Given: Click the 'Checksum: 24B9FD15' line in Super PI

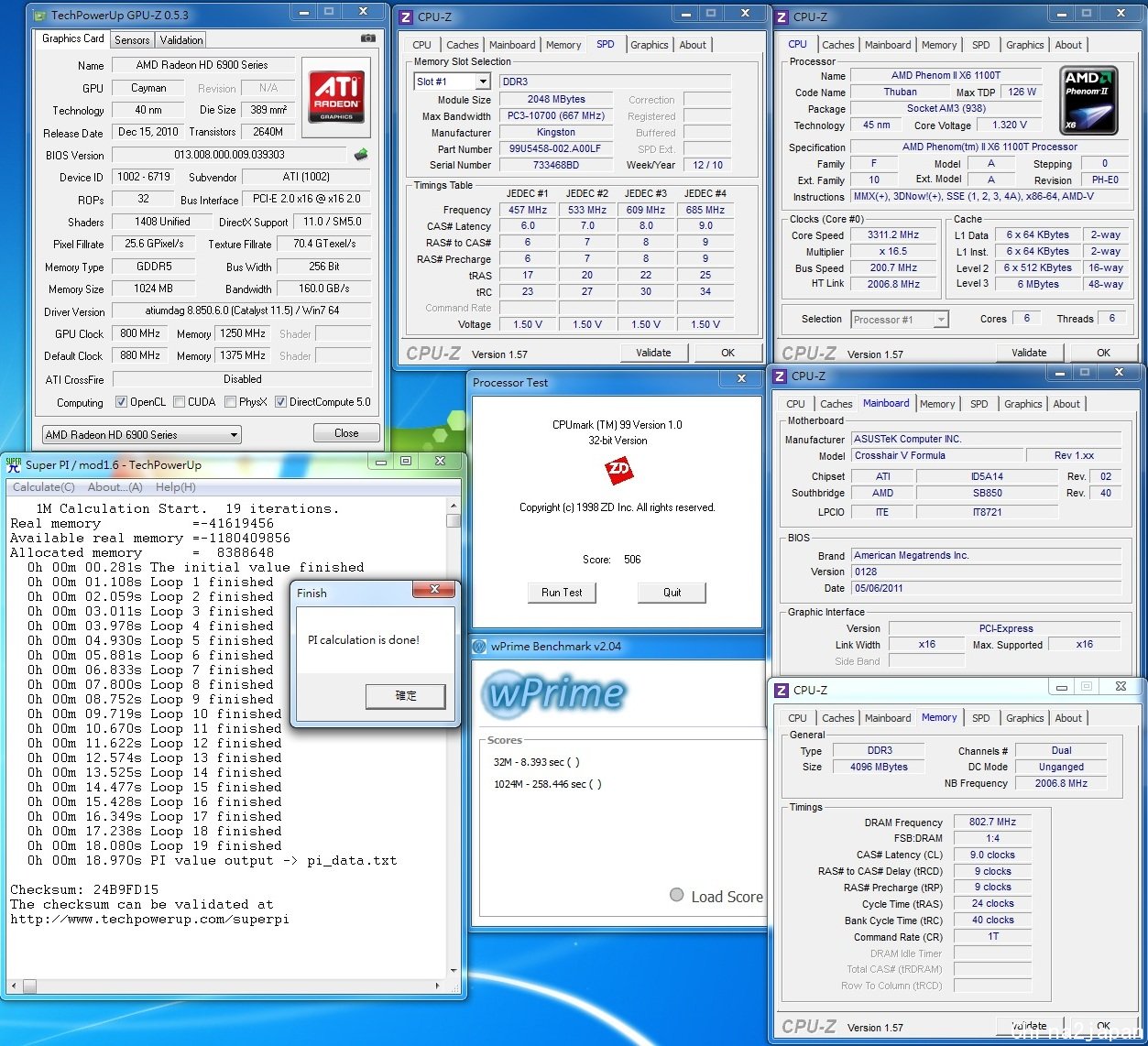Looking at the screenshot, I should click(84, 889).
